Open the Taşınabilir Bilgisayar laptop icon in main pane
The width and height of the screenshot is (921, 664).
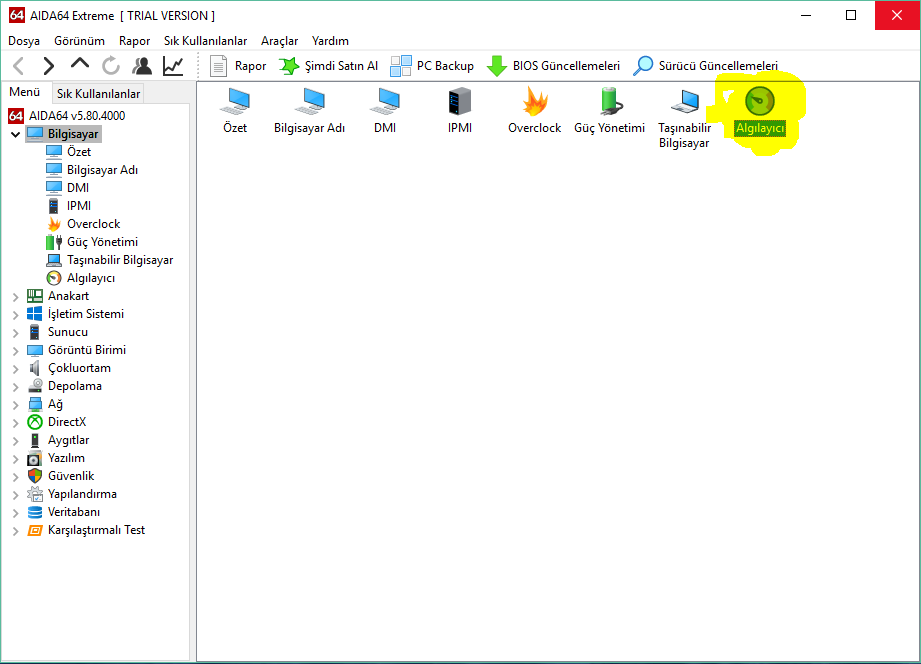pyautogui.click(x=684, y=118)
